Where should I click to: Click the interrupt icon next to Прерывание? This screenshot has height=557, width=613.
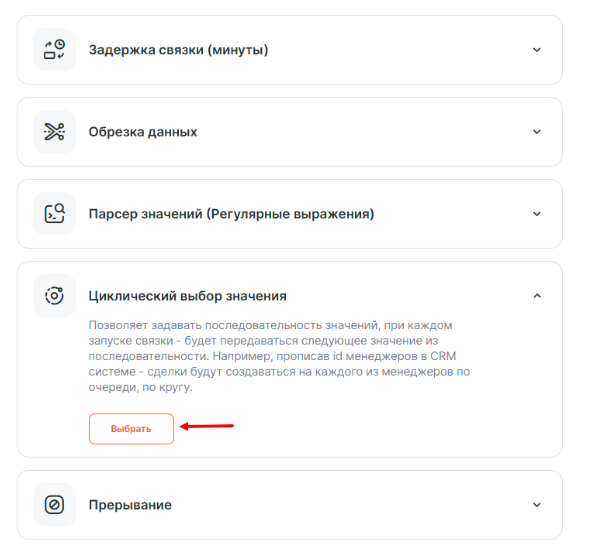[x=54, y=505]
